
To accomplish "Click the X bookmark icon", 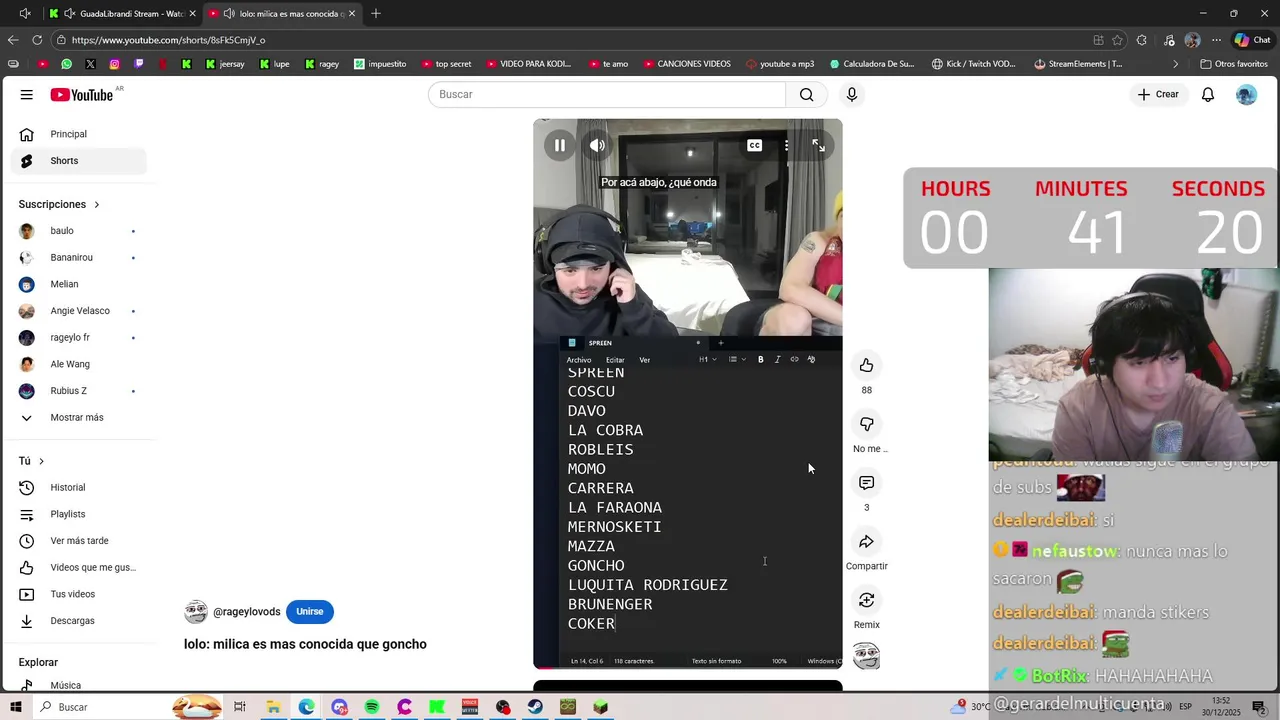I will tap(90, 64).
